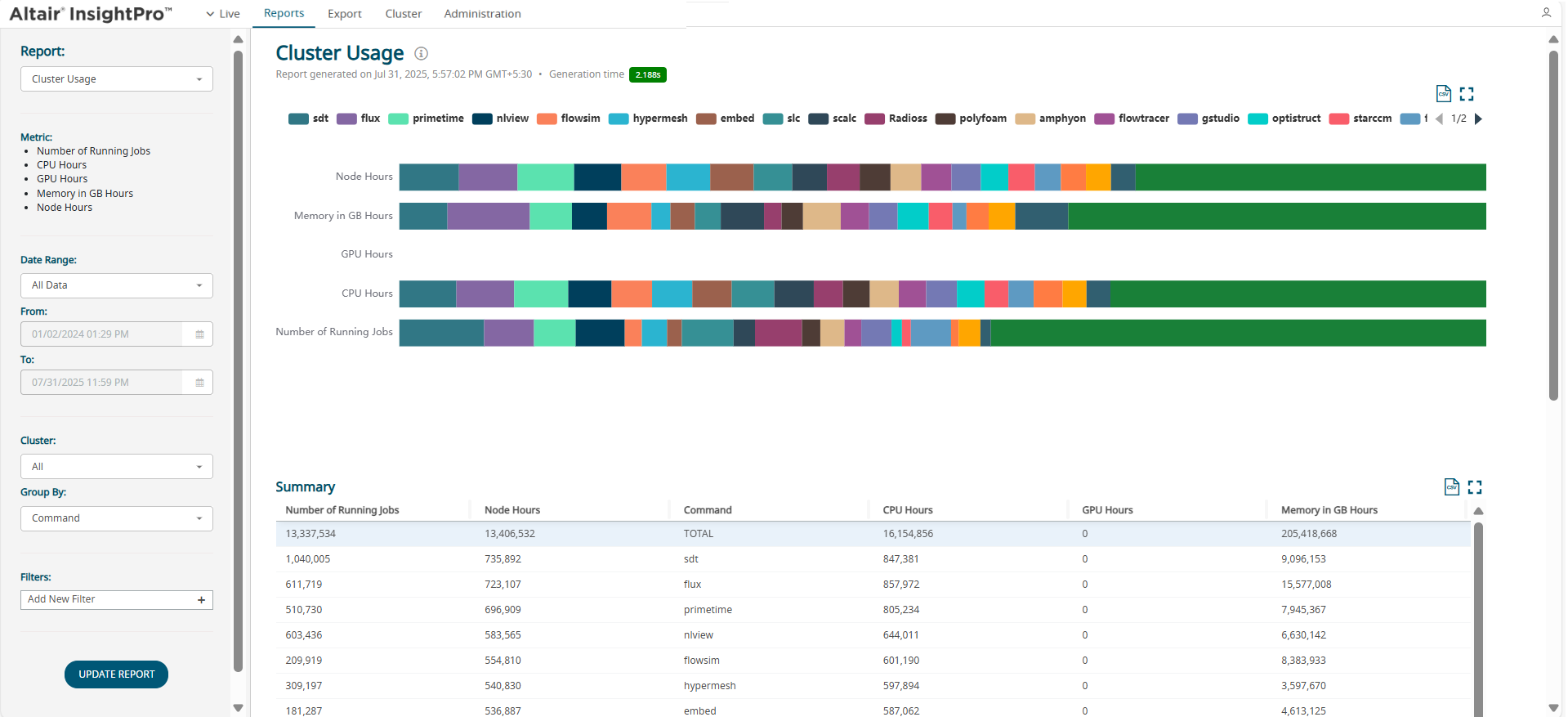Open the user account icon
This screenshot has width=1568, height=717.
point(1546,13)
